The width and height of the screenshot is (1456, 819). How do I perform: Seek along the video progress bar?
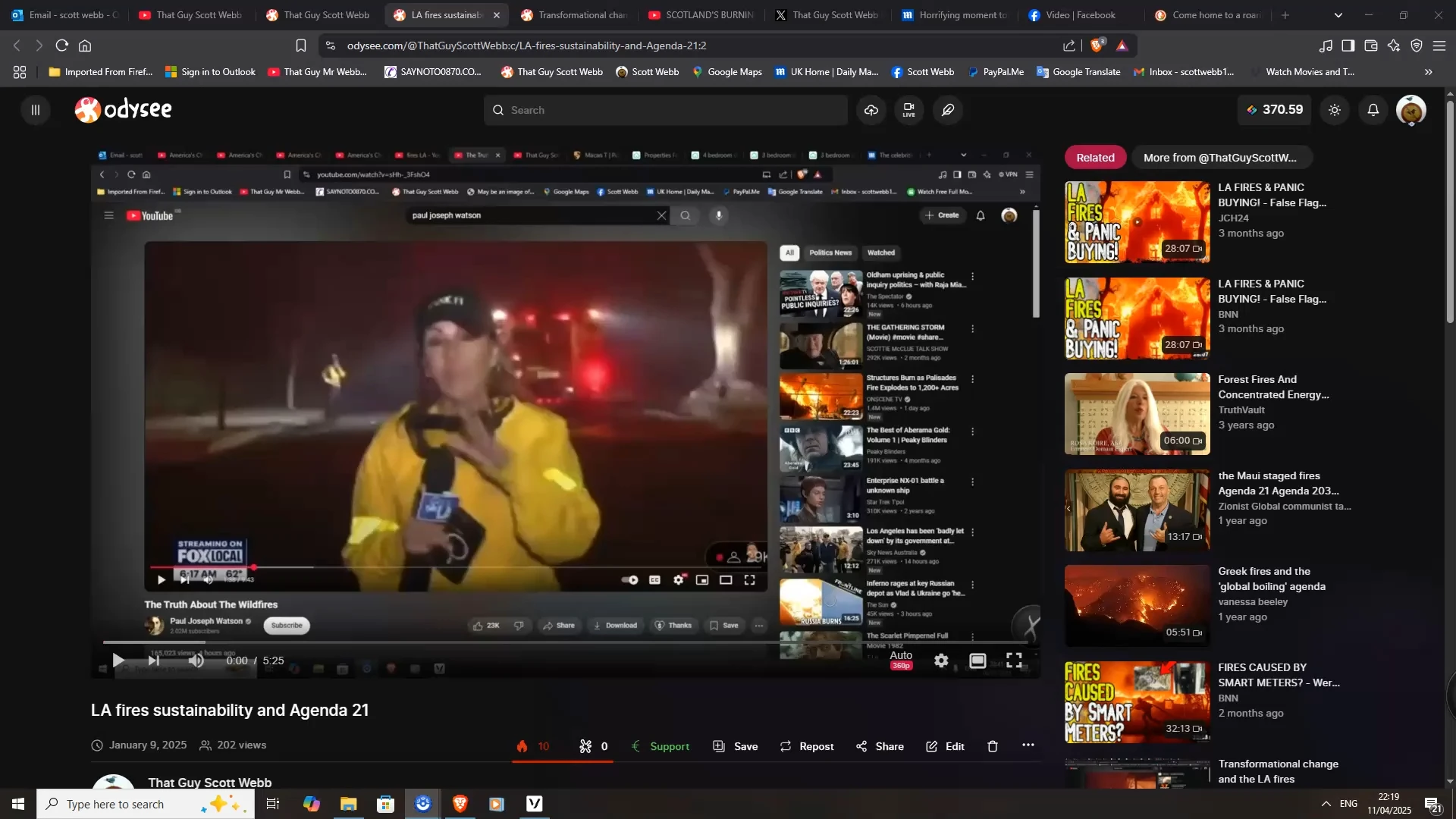tap(565, 642)
